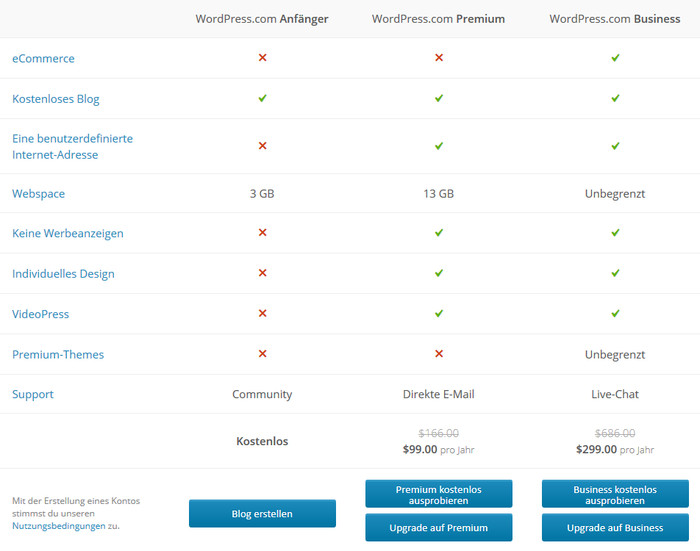Click the VideoPress red X under Anfänger
The width and height of the screenshot is (700, 551).
[x=262, y=313]
